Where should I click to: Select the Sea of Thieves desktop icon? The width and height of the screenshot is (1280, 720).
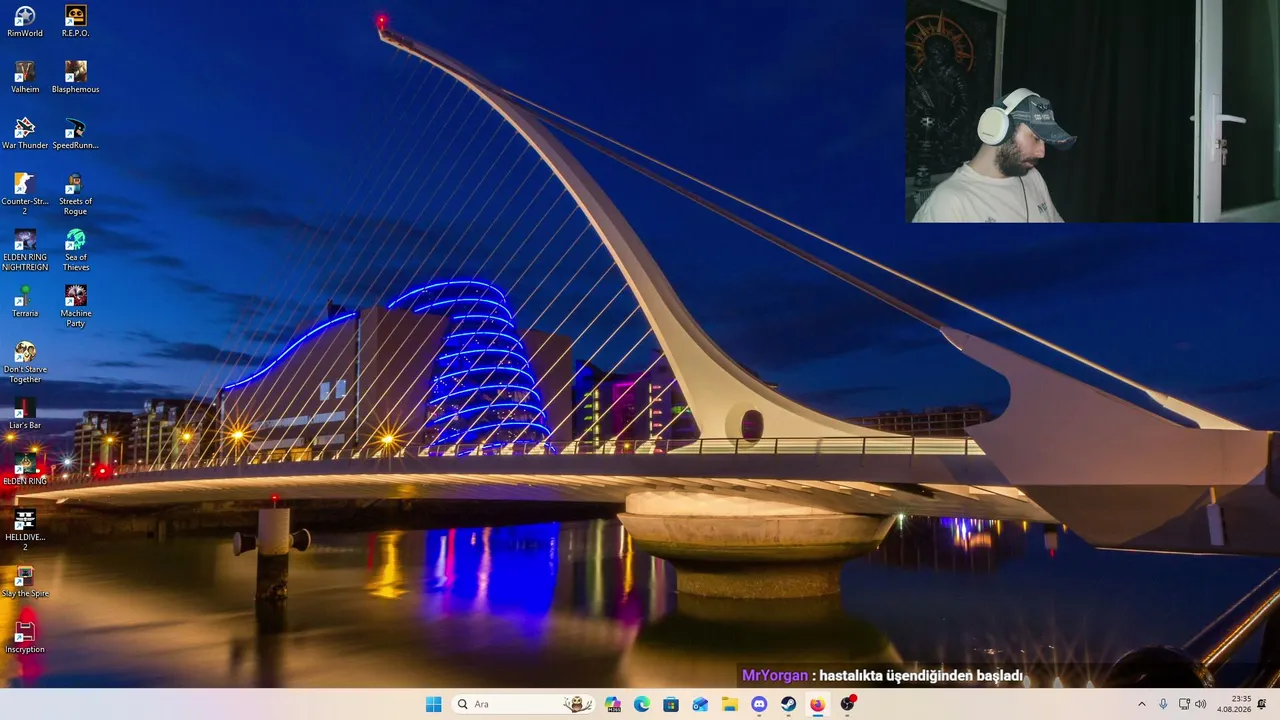tap(76, 250)
